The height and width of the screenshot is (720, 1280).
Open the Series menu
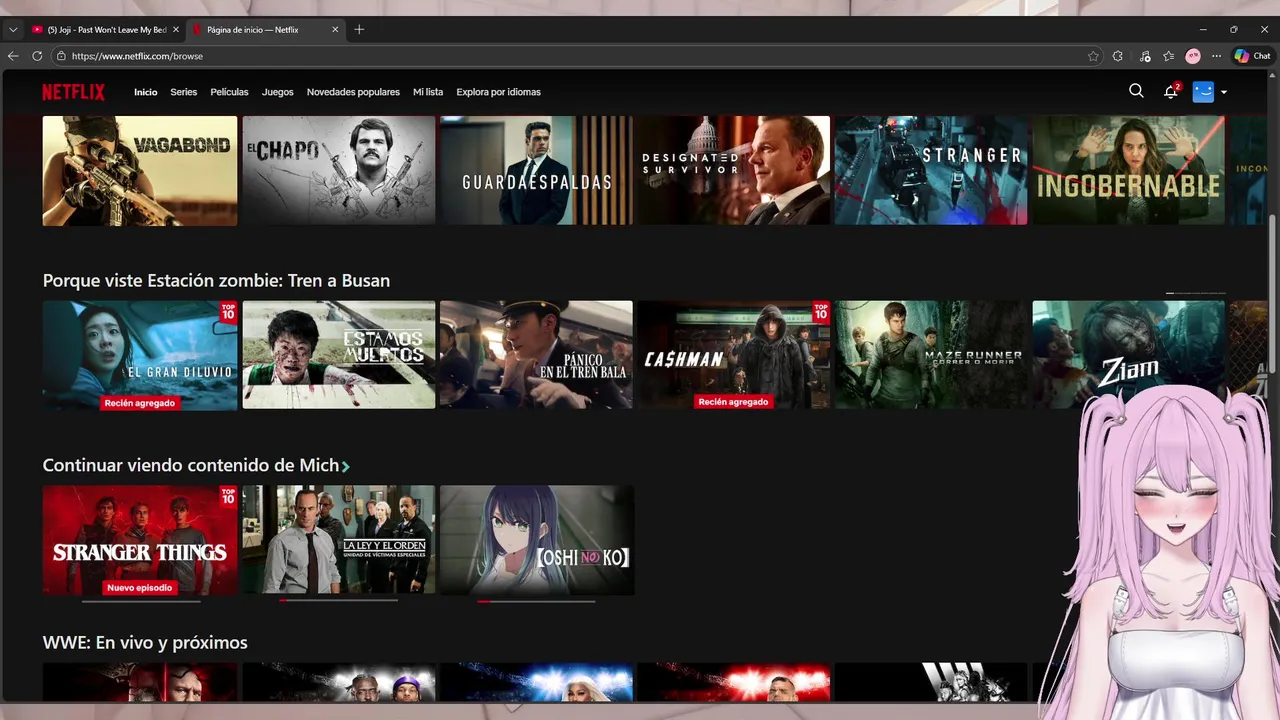click(x=183, y=92)
